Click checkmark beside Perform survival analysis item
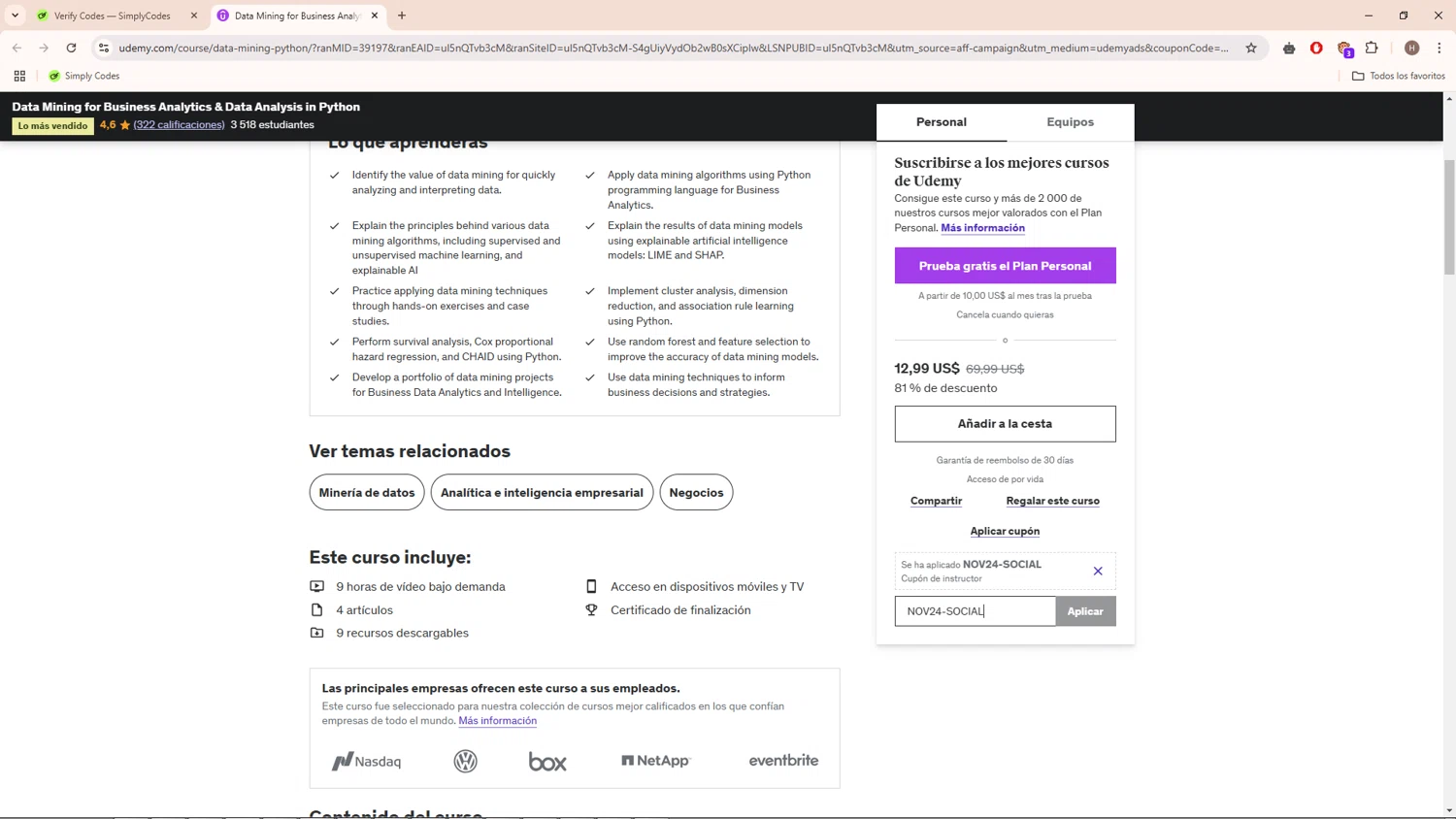The width and height of the screenshot is (1456, 819). 334,342
